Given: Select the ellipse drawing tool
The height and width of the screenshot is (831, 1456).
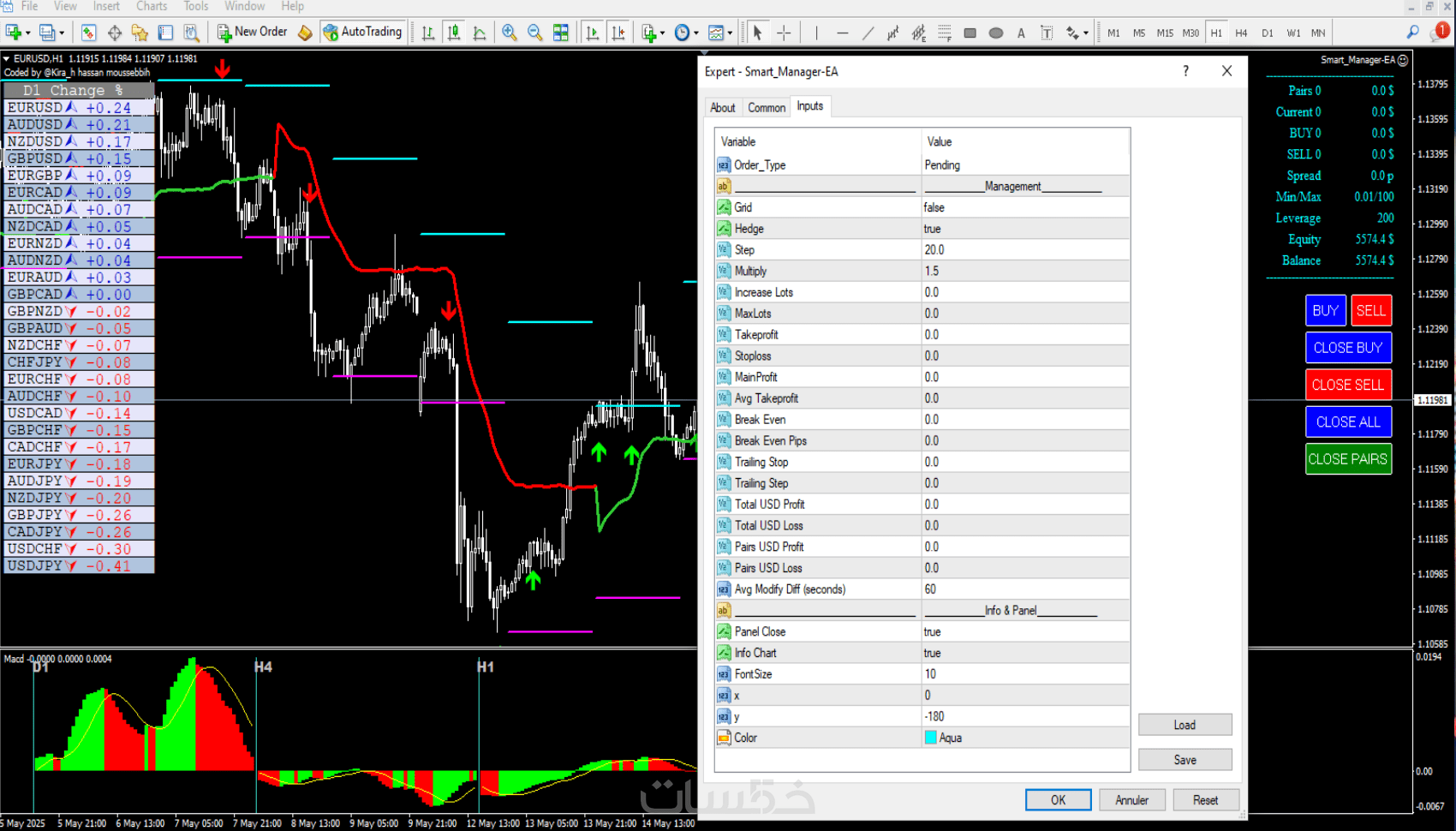Looking at the screenshot, I should (996, 33).
